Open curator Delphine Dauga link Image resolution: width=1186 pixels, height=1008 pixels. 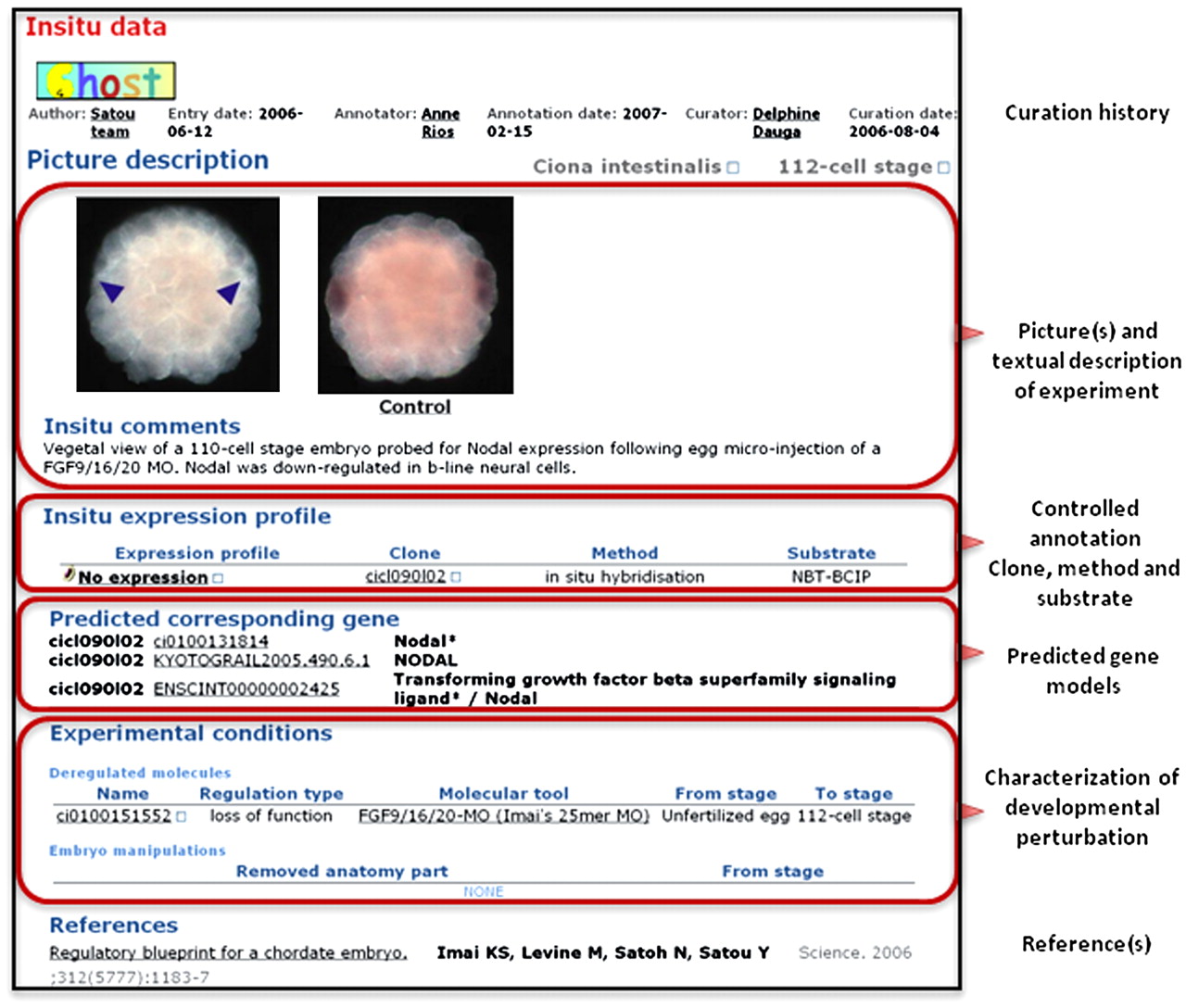coord(785,122)
